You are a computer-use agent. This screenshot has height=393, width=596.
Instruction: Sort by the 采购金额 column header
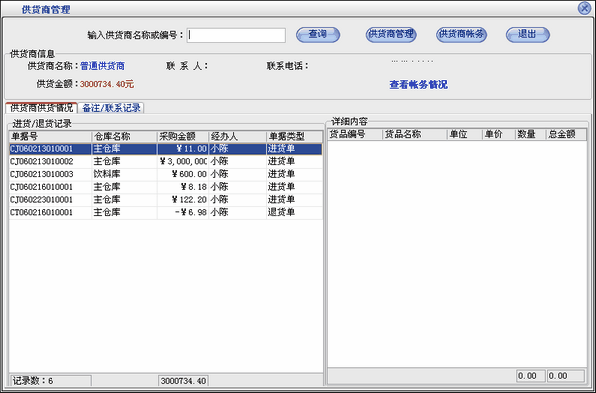183,136
